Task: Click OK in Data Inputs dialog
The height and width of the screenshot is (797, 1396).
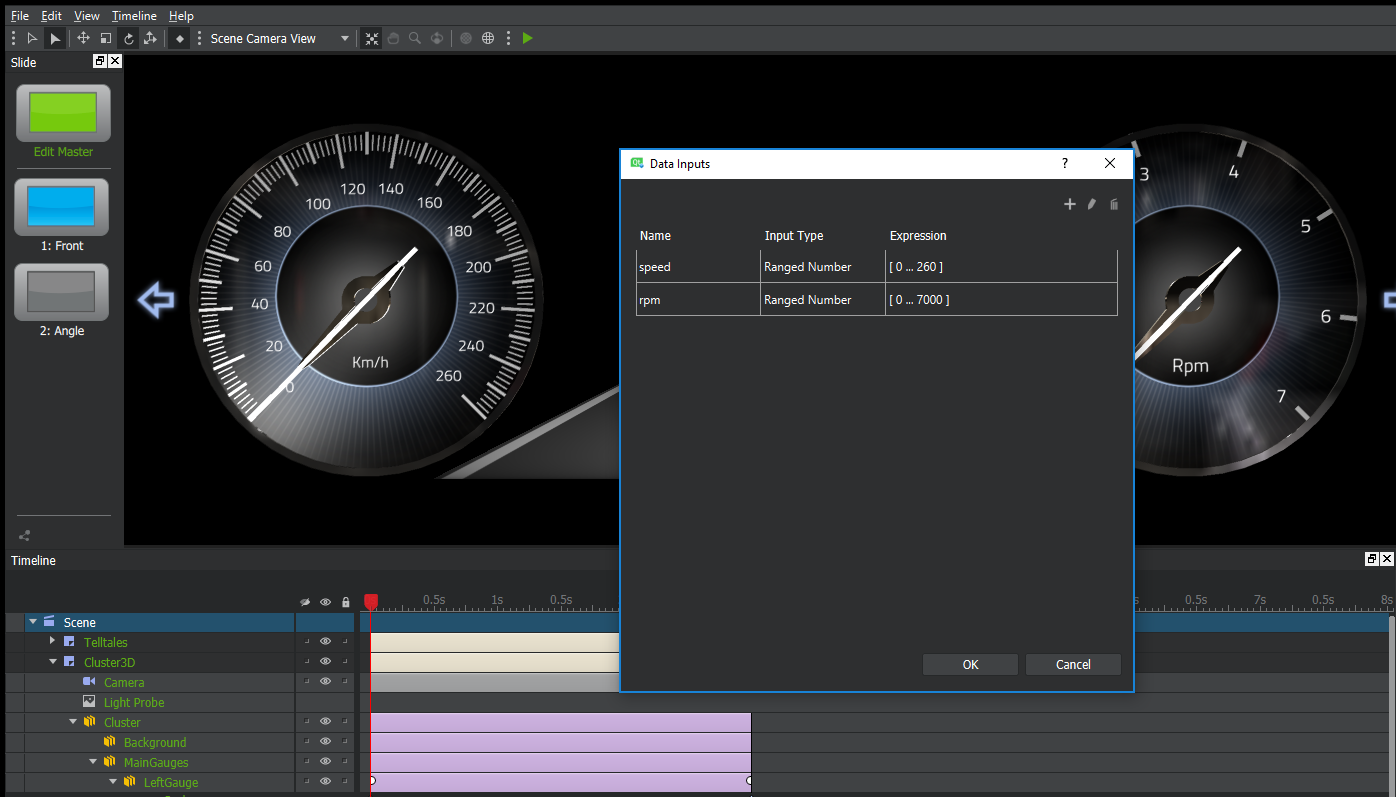Action: coord(970,665)
